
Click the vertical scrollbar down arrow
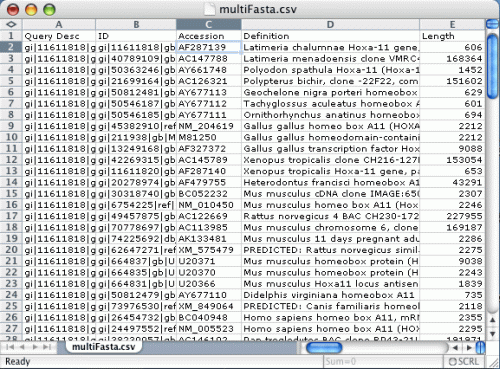(x=492, y=334)
